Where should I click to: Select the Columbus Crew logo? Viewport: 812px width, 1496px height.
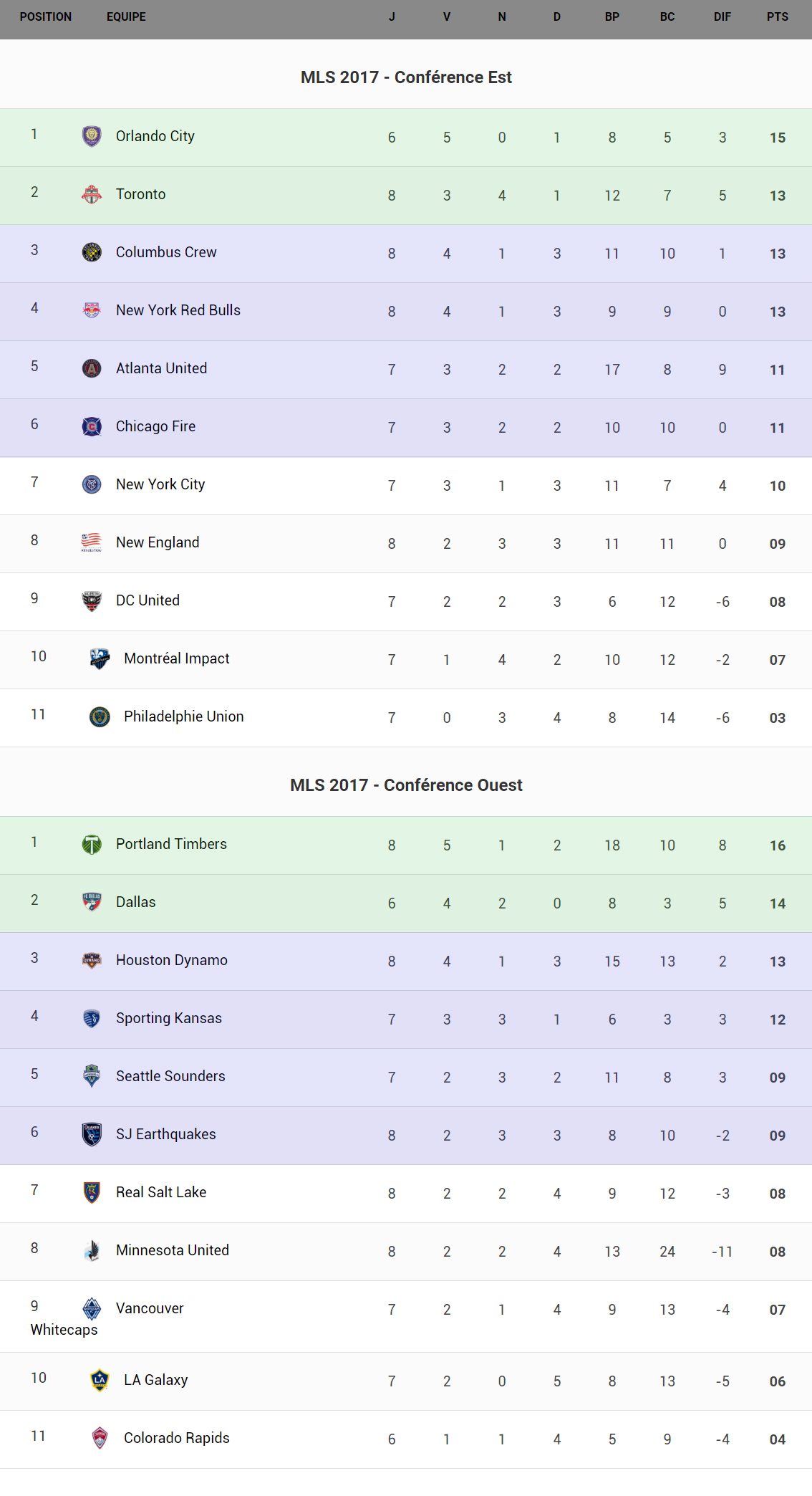[92, 252]
